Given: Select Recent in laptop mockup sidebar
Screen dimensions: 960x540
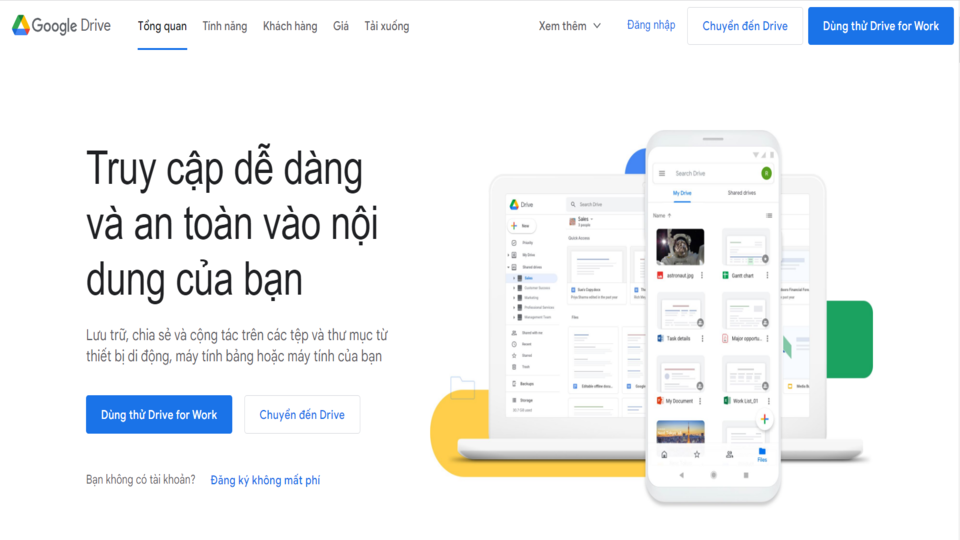Looking at the screenshot, I should point(522,344).
